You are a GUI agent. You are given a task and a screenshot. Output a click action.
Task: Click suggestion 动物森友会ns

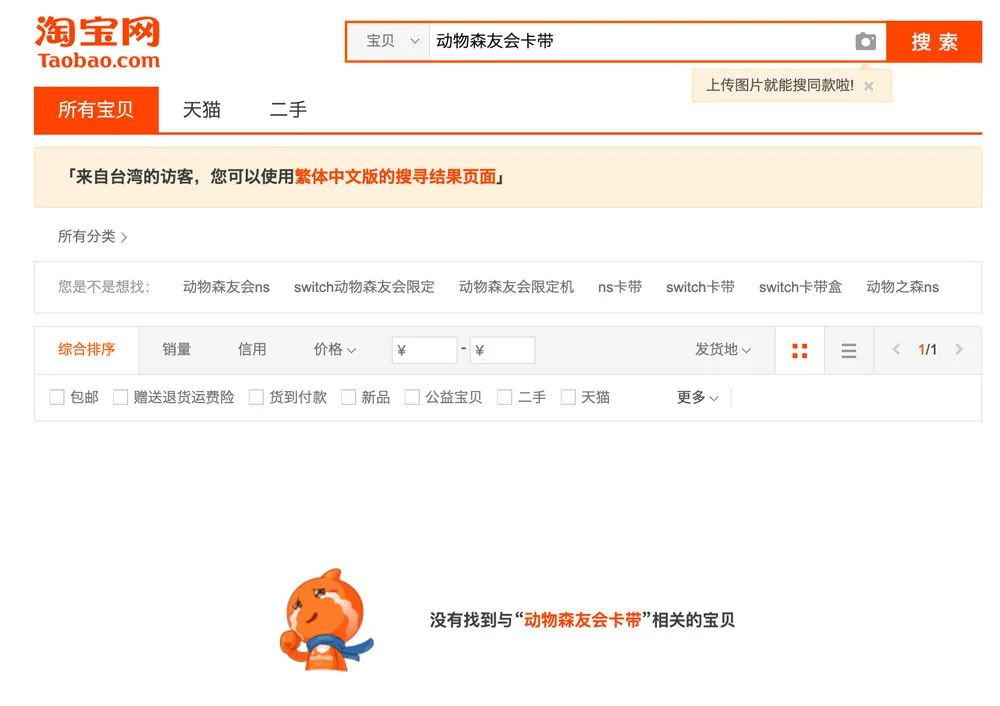click(x=226, y=287)
